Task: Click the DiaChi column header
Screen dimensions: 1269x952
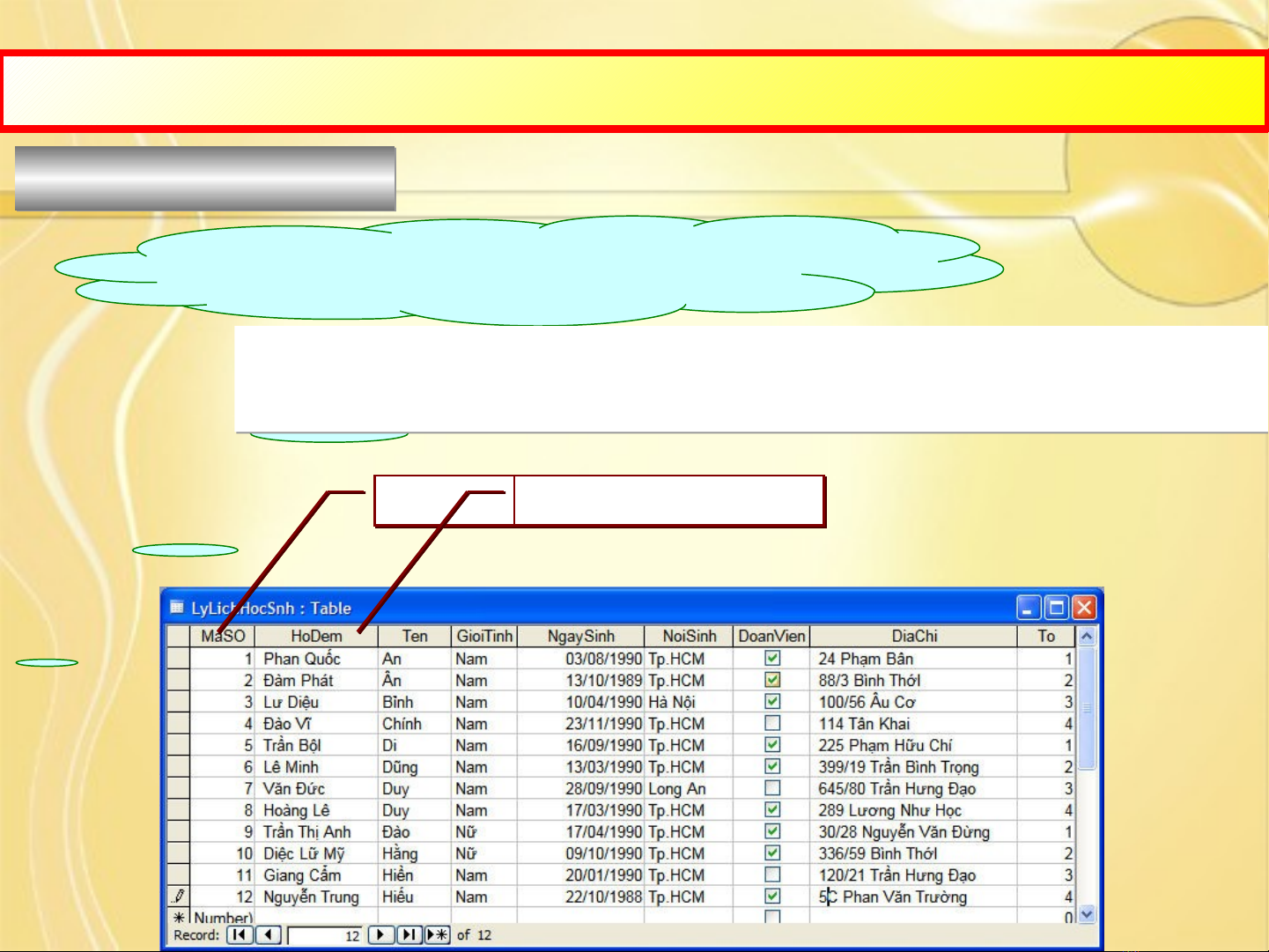Action: point(913,636)
